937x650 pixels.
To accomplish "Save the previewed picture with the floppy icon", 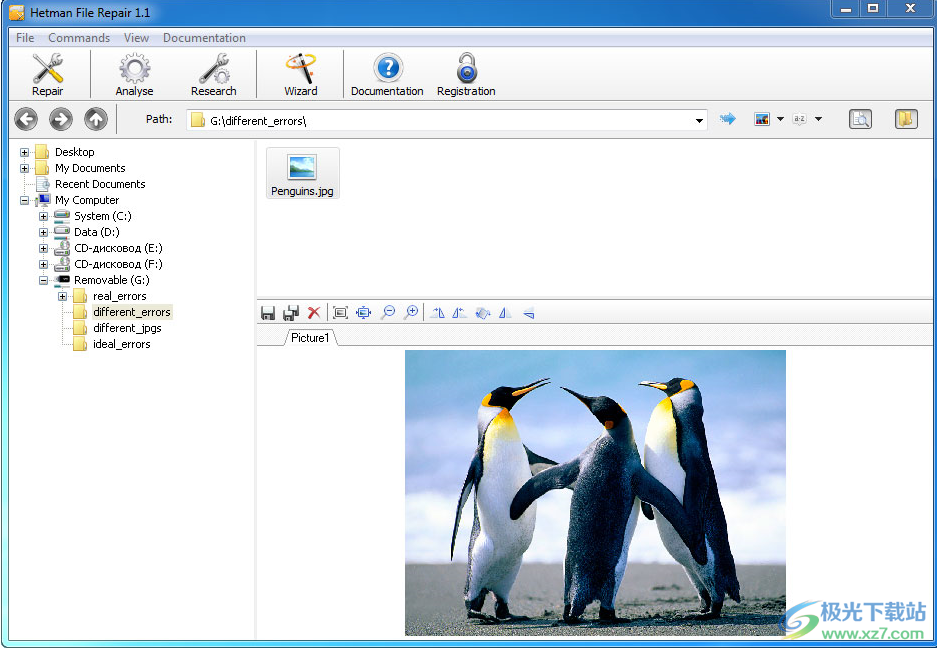I will coord(268,312).
